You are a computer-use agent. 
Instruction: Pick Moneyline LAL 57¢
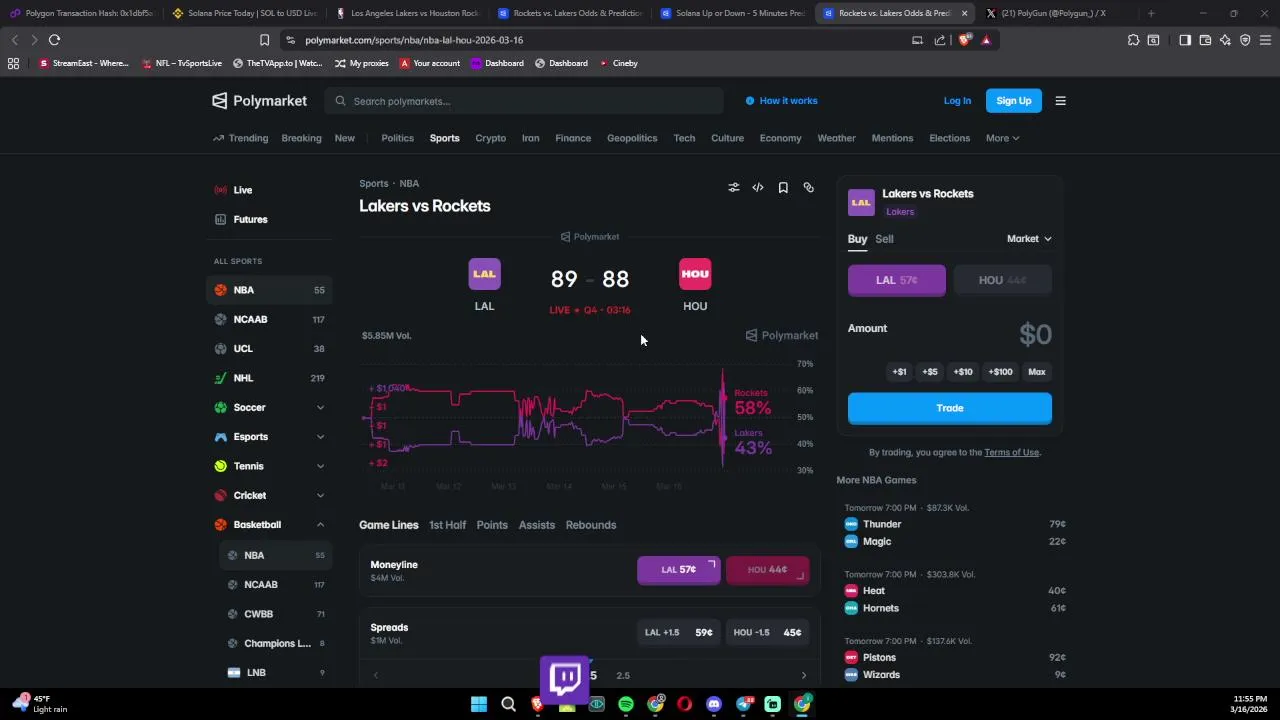(x=678, y=570)
